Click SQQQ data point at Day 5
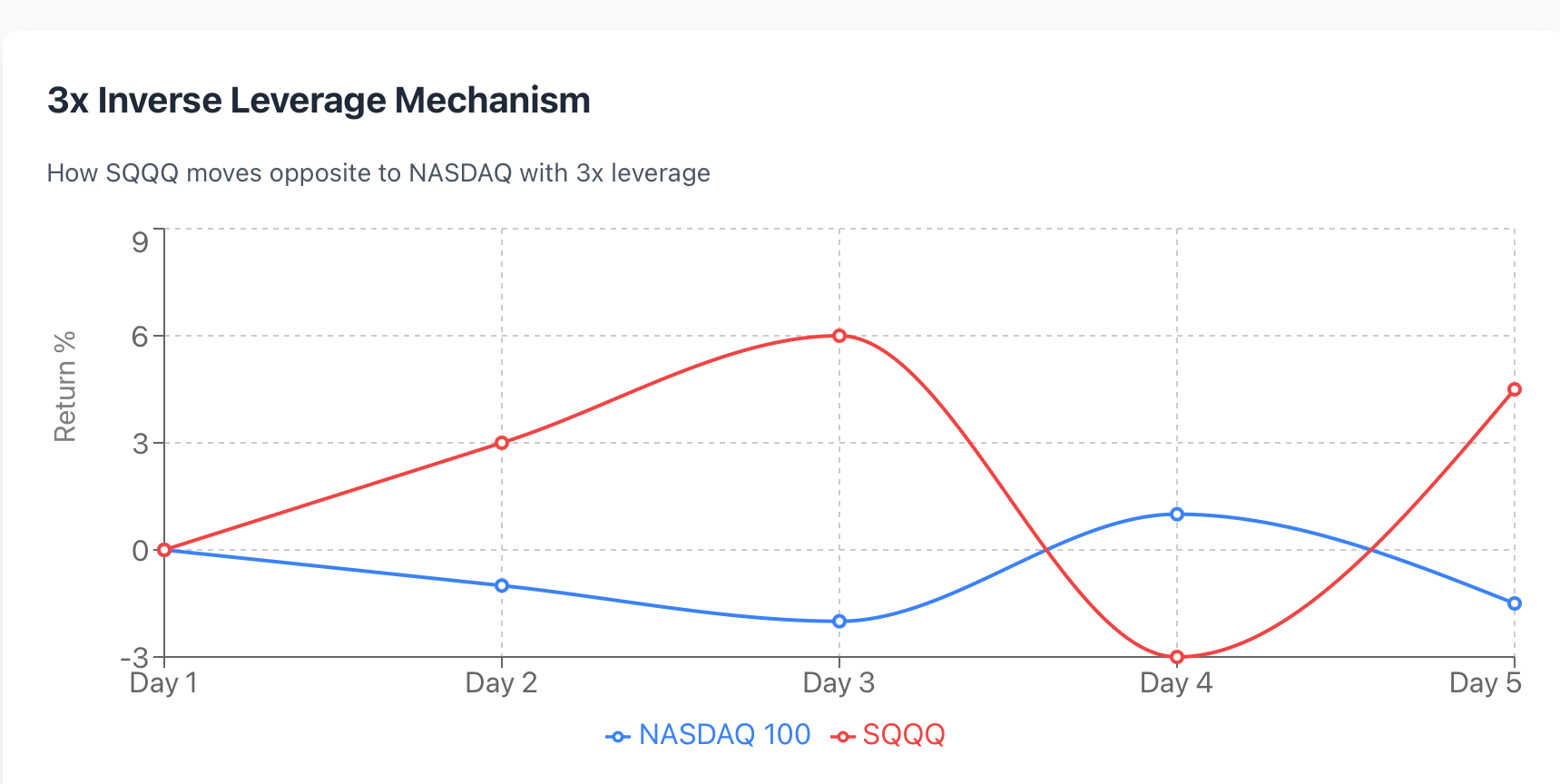This screenshot has width=1560, height=784. tap(1515, 389)
